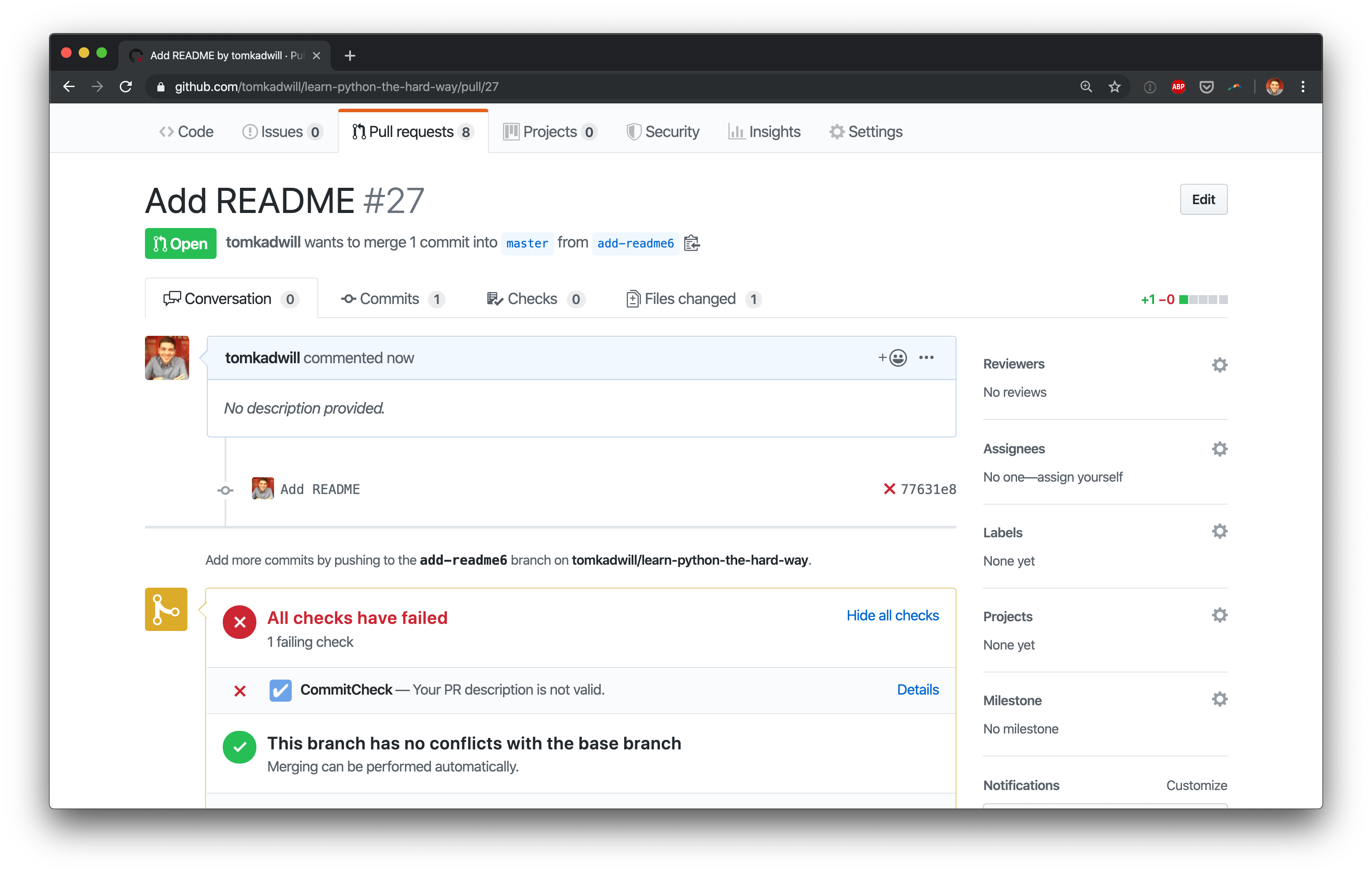
Task: Toggle the bookmark star in address bar
Action: tap(1114, 87)
